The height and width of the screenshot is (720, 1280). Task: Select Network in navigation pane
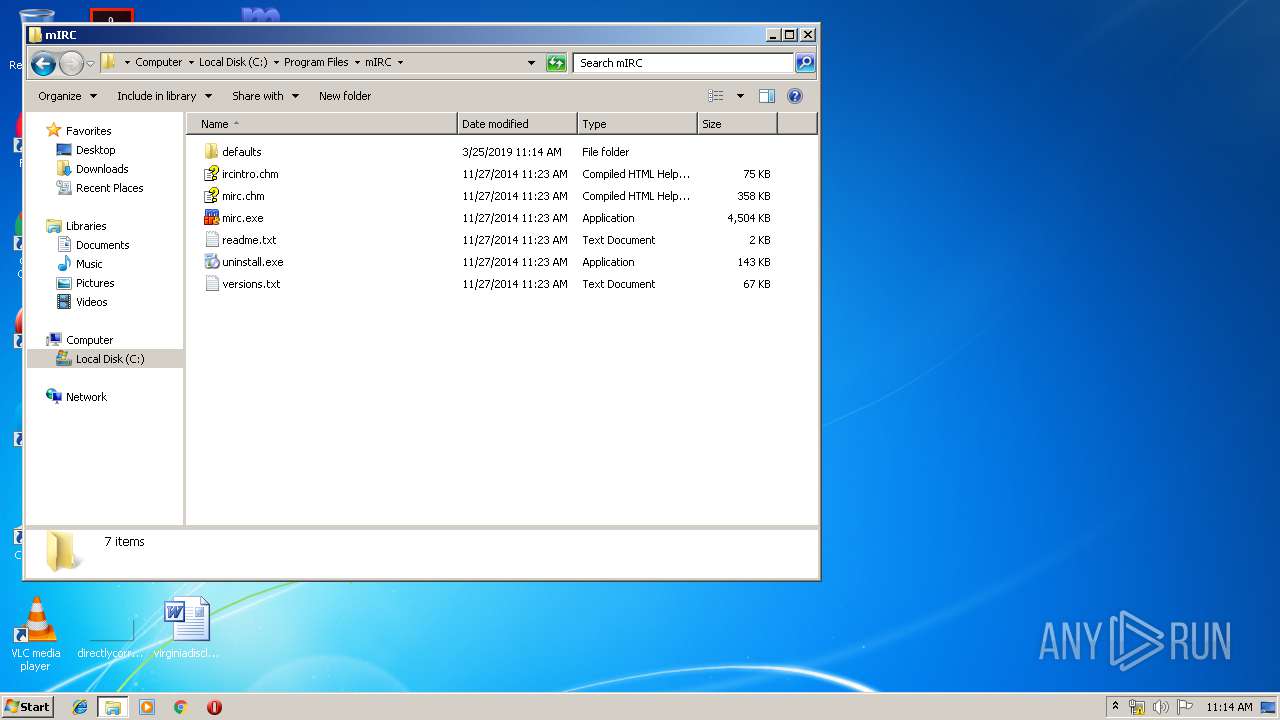click(86, 397)
